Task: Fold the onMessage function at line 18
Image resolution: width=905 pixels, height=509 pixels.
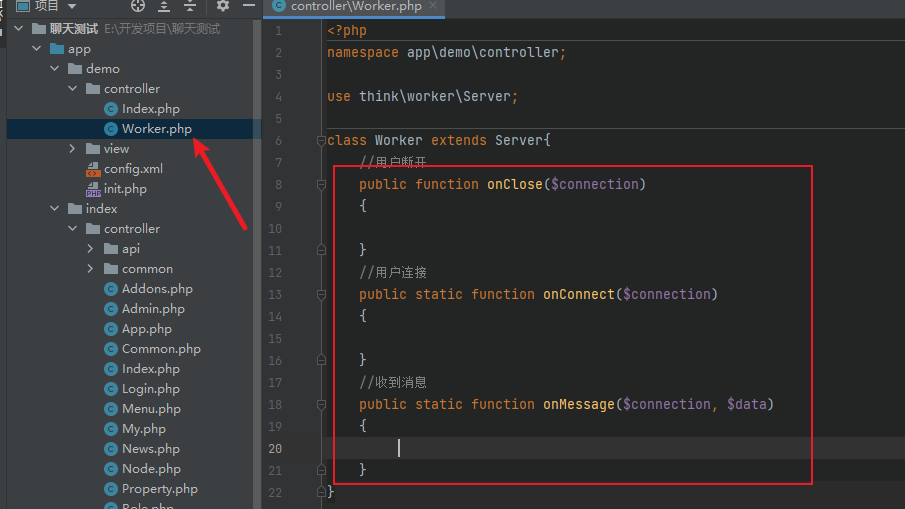Action: 321,405
